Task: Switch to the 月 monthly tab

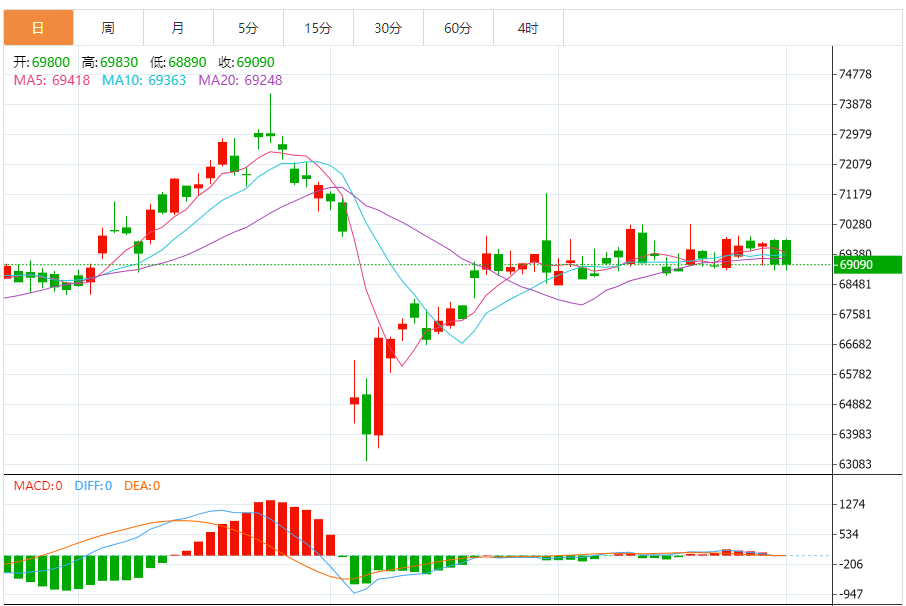Action: click(178, 28)
